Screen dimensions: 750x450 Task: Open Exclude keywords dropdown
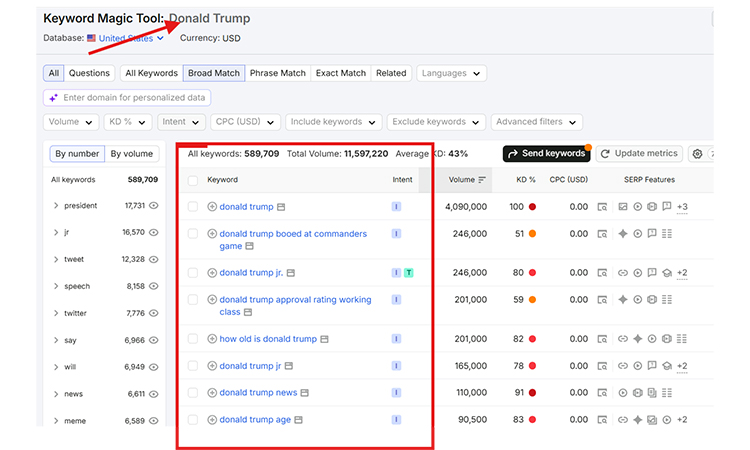pos(436,122)
